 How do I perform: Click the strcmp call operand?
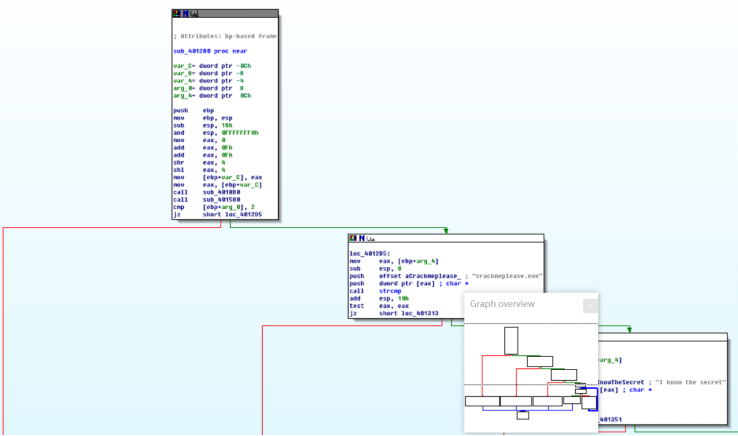[391, 291]
